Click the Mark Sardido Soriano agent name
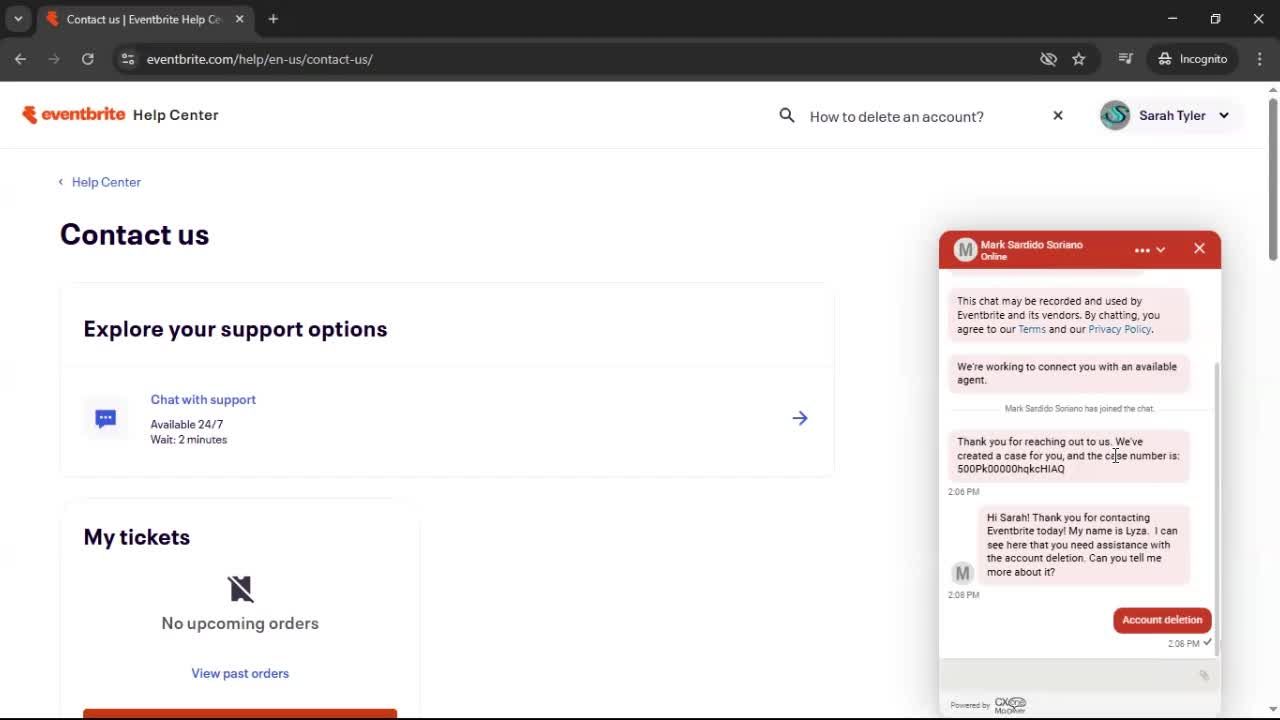This screenshot has height=720, width=1280. pos(1031,245)
